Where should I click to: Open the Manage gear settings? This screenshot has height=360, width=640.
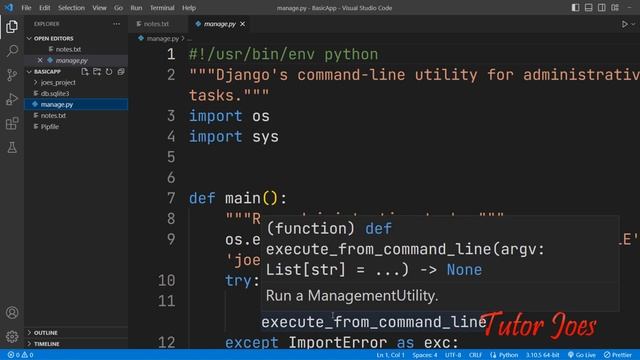[x=12, y=337]
